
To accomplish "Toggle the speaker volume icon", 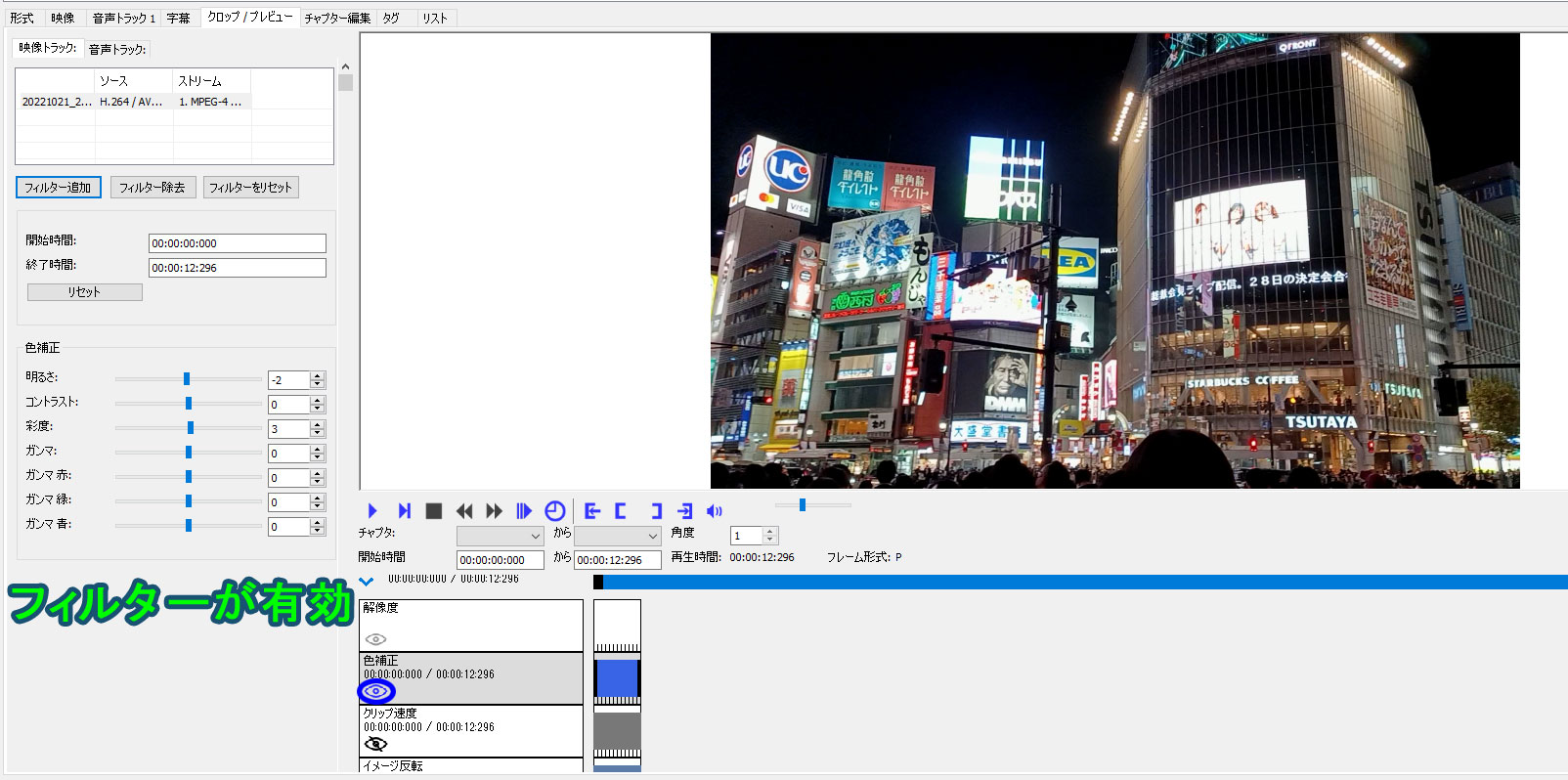I will pyautogui.click(x=715, y=511).
